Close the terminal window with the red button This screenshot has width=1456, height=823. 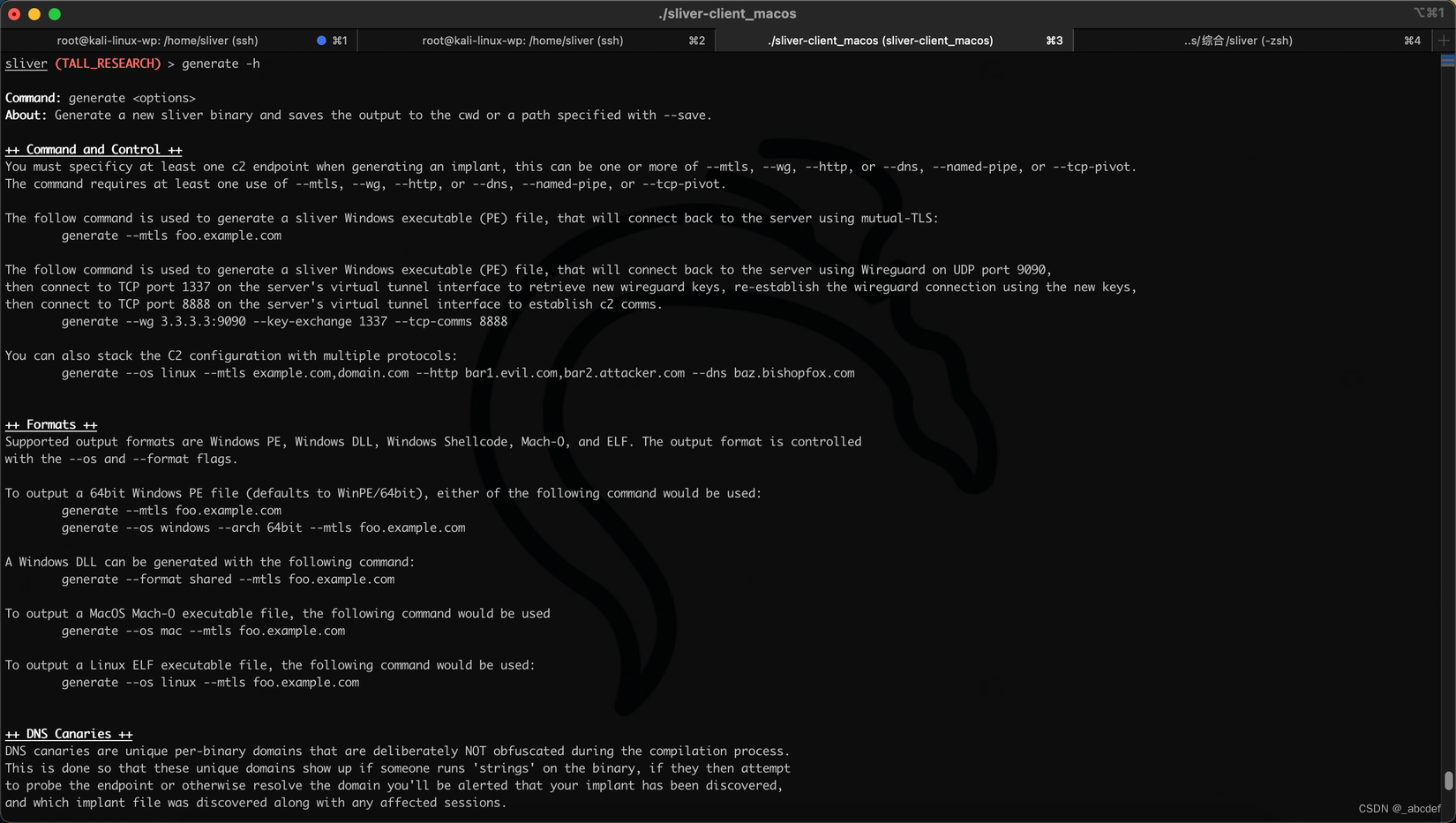pos(14,14)
